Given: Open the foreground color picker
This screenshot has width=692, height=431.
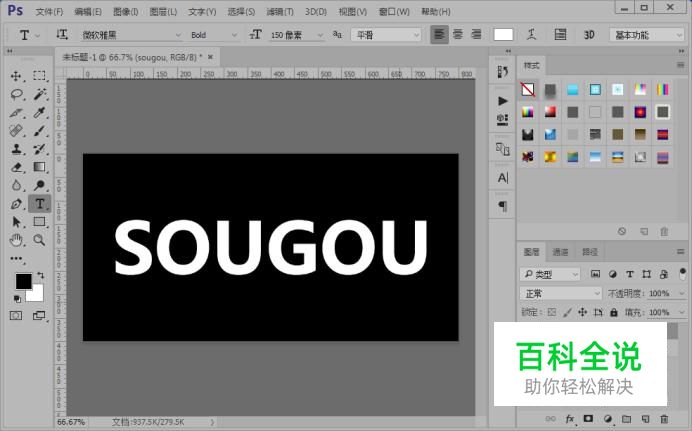Looking at the screenshot, I should tap(23, 281).
